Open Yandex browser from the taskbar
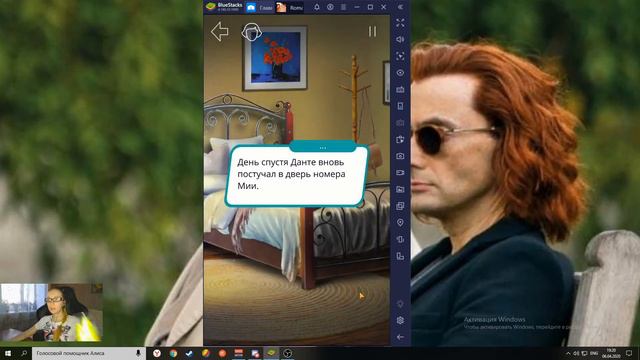This screenshot has height=360, width=640. 157,353
